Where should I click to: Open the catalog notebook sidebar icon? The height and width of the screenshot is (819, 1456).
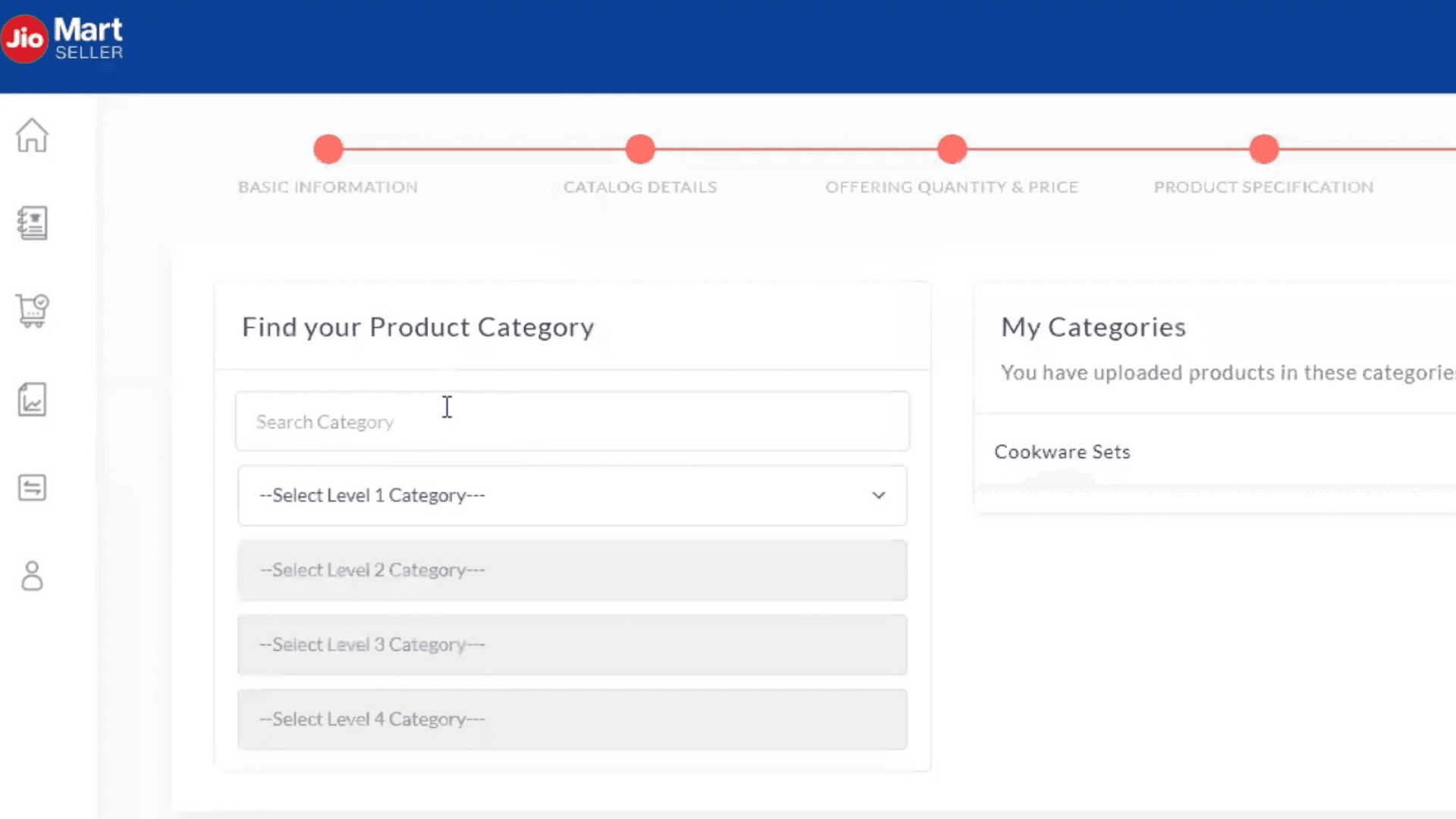32,223
